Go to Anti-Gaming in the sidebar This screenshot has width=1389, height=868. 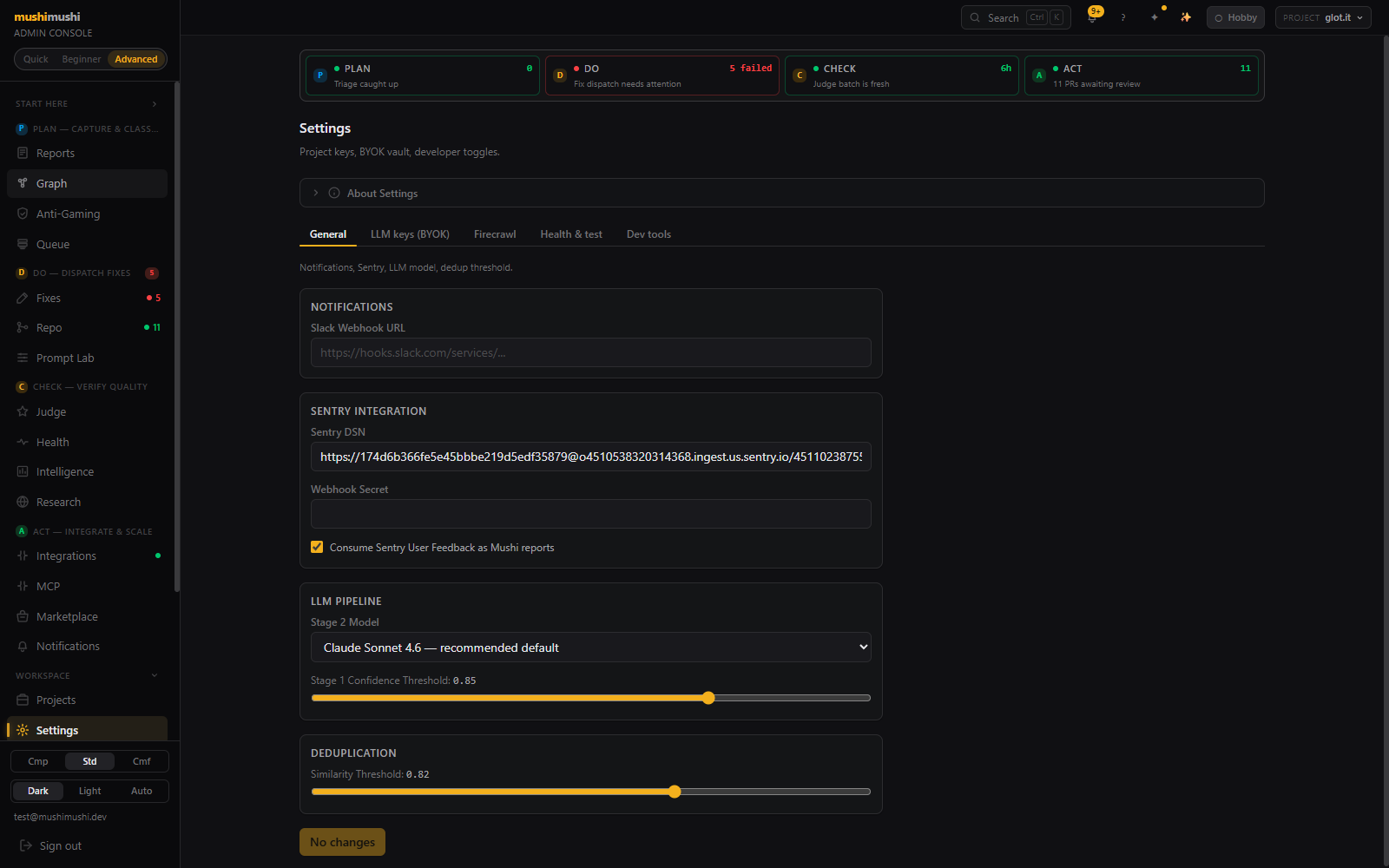click(x=87, y=214)
